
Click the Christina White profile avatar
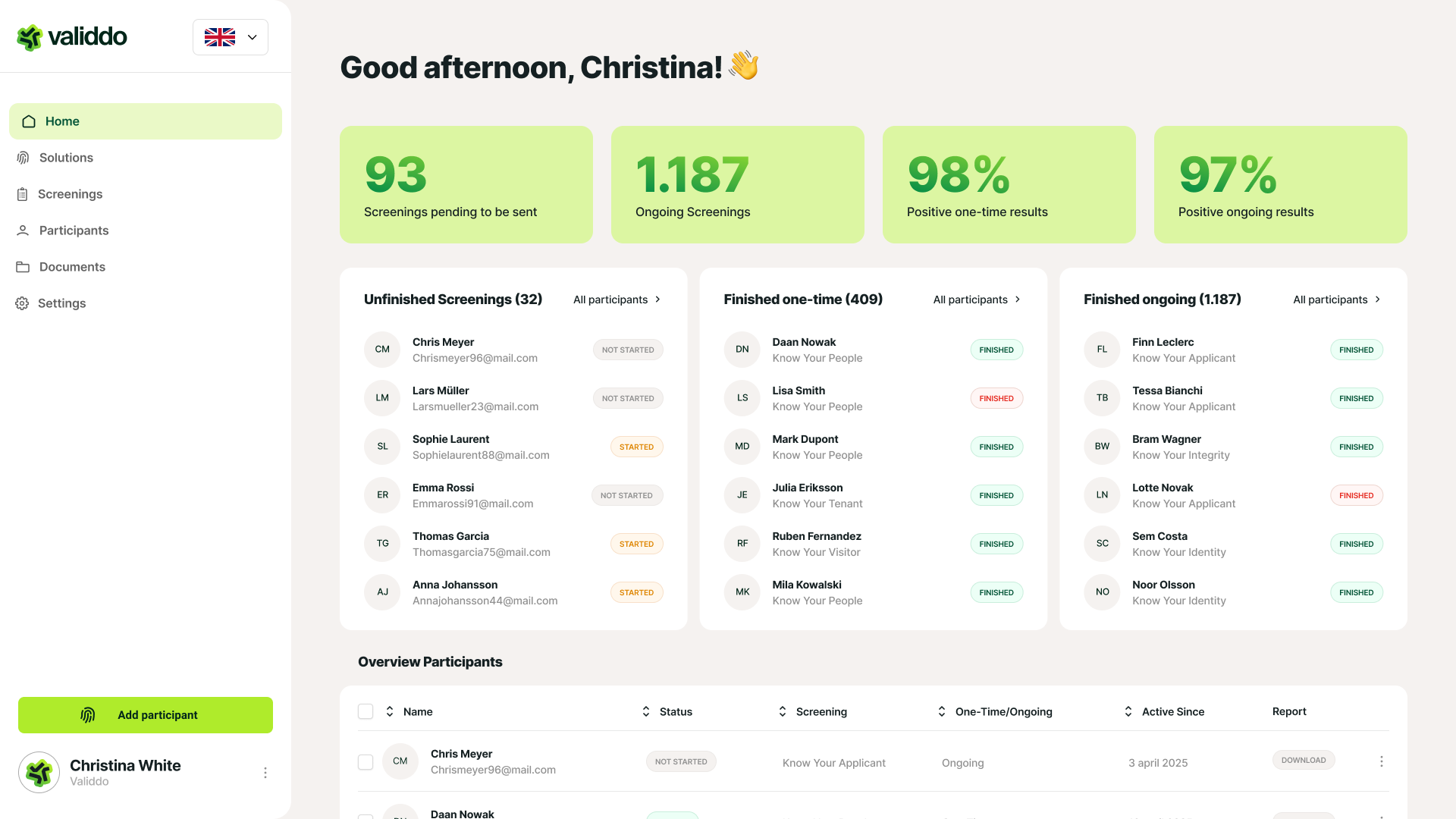(39, 773)
